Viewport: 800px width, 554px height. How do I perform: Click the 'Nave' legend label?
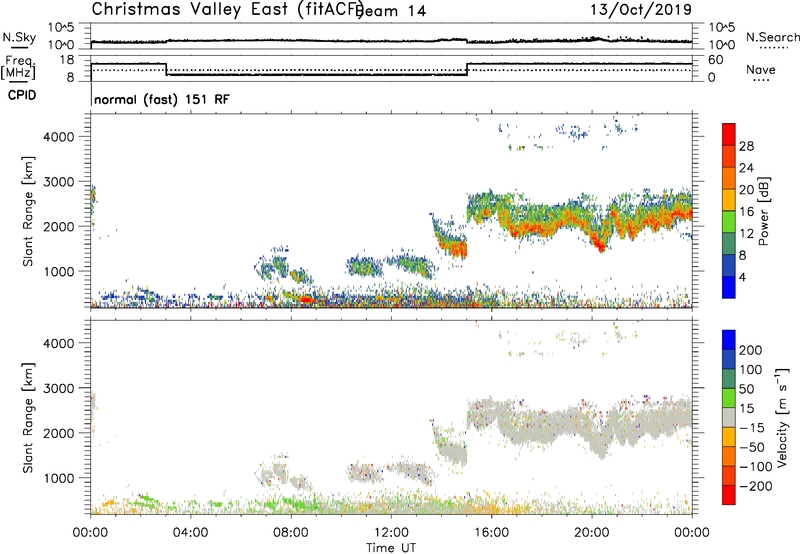point(760,69)
